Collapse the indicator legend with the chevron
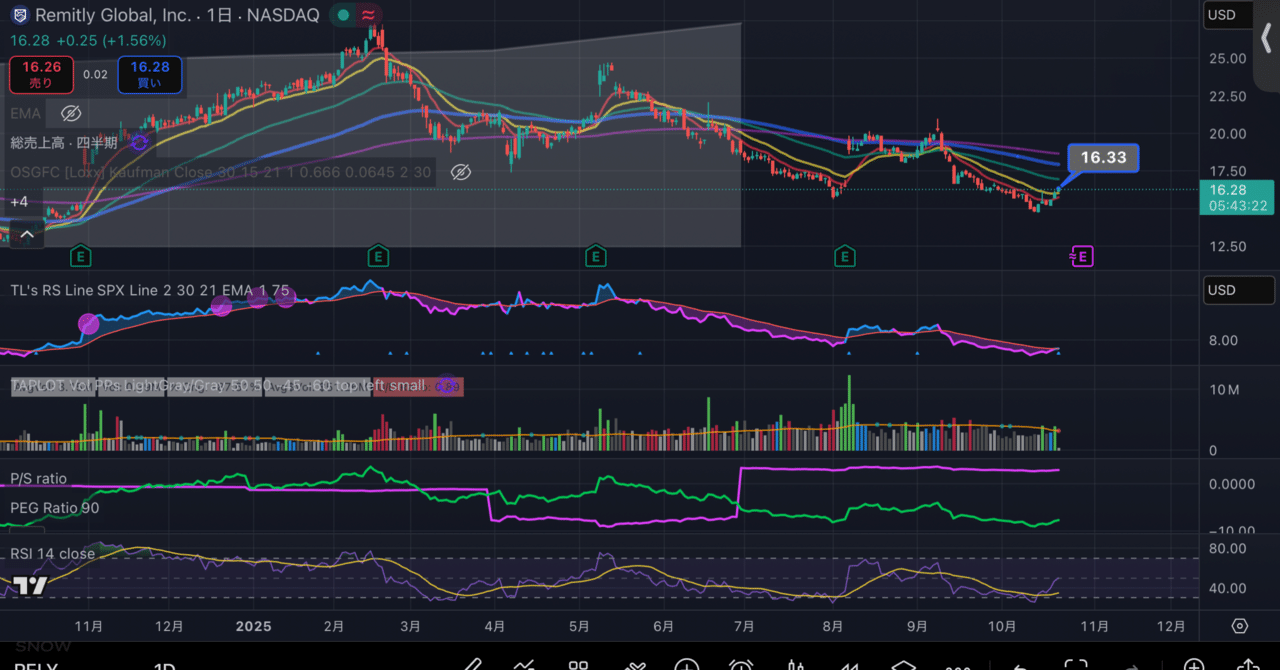The image size is (1280, 670). click(26, 235)
